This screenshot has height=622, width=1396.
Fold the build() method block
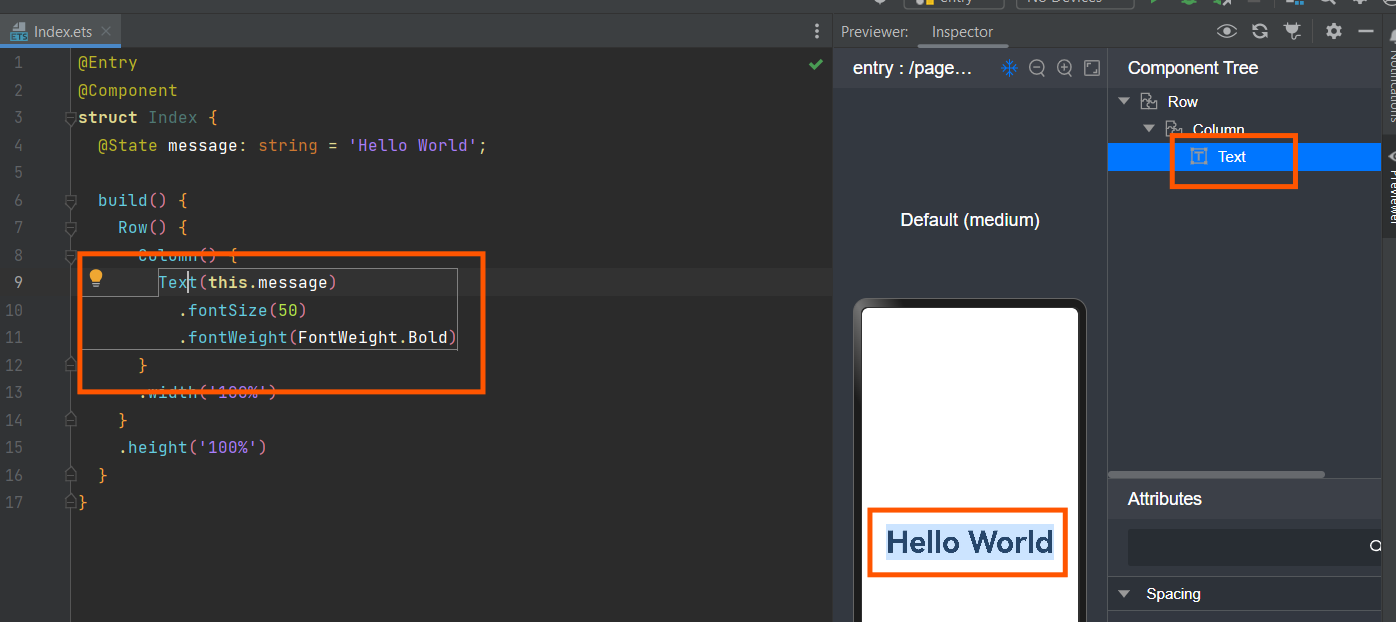[70, 201]
